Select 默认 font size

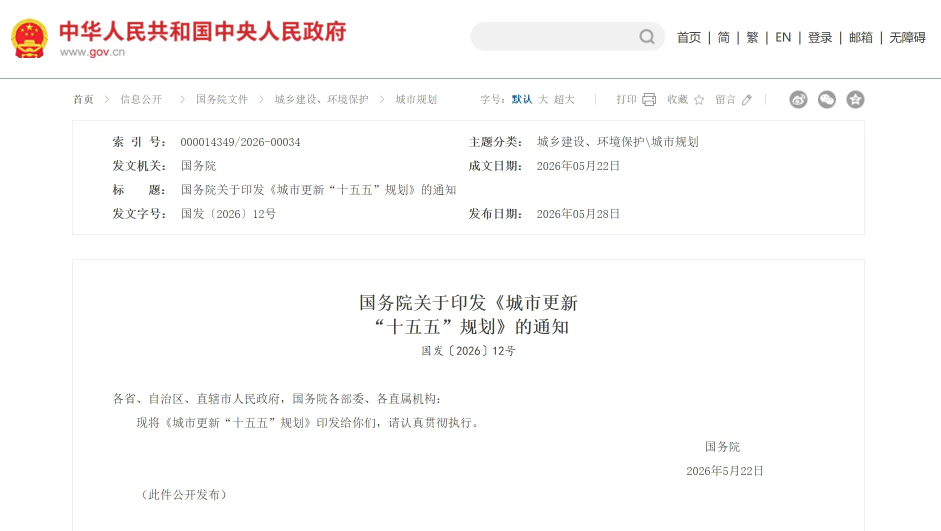tap(522, 100)
